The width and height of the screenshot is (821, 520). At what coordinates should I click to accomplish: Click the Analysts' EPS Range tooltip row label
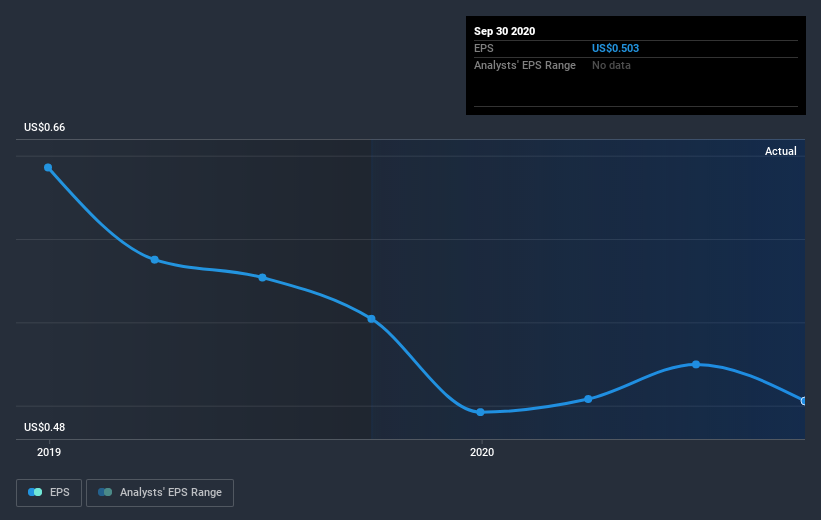[x=525, y=65]
